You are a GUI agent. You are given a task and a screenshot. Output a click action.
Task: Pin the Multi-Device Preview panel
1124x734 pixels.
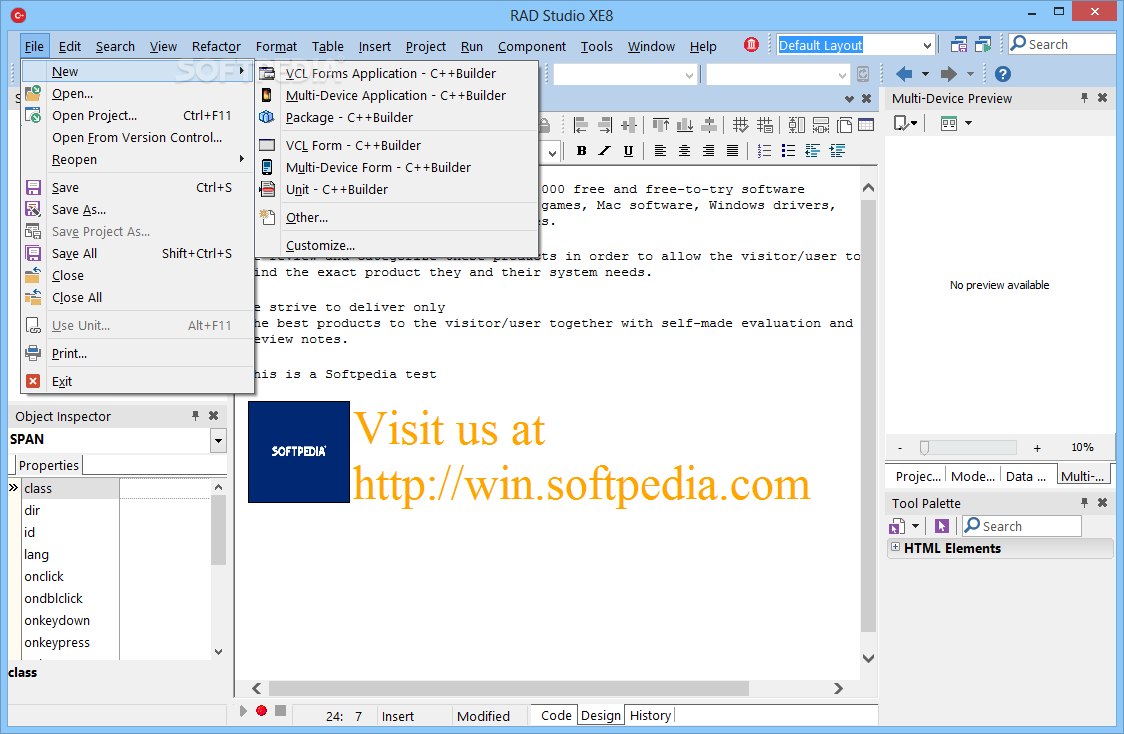(1084, 98)
